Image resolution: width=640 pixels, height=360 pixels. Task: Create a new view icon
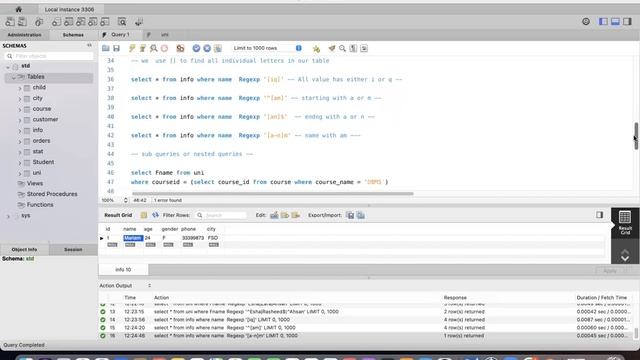81,22
